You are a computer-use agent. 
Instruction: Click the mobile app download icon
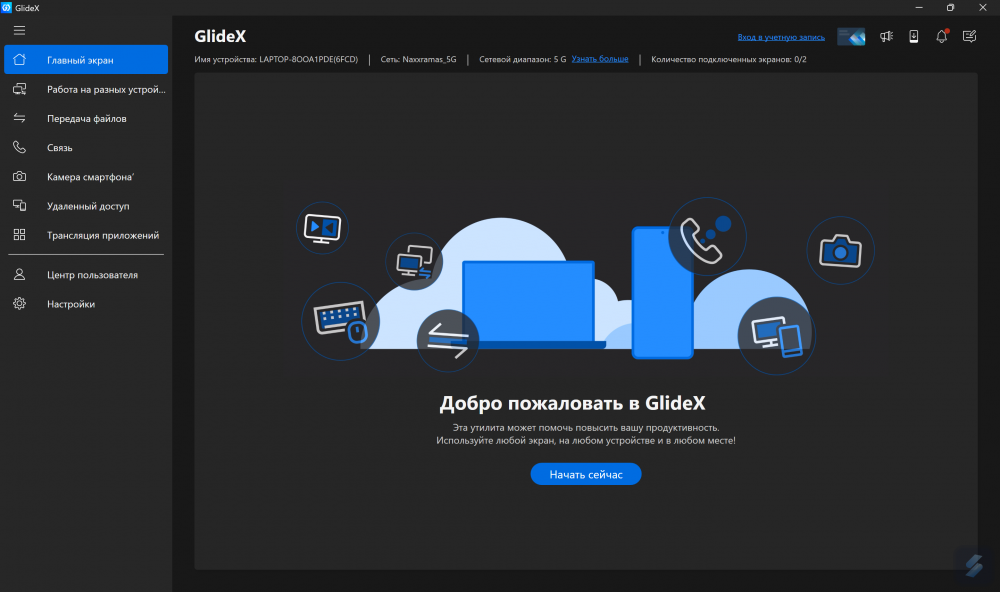[914, 36]
